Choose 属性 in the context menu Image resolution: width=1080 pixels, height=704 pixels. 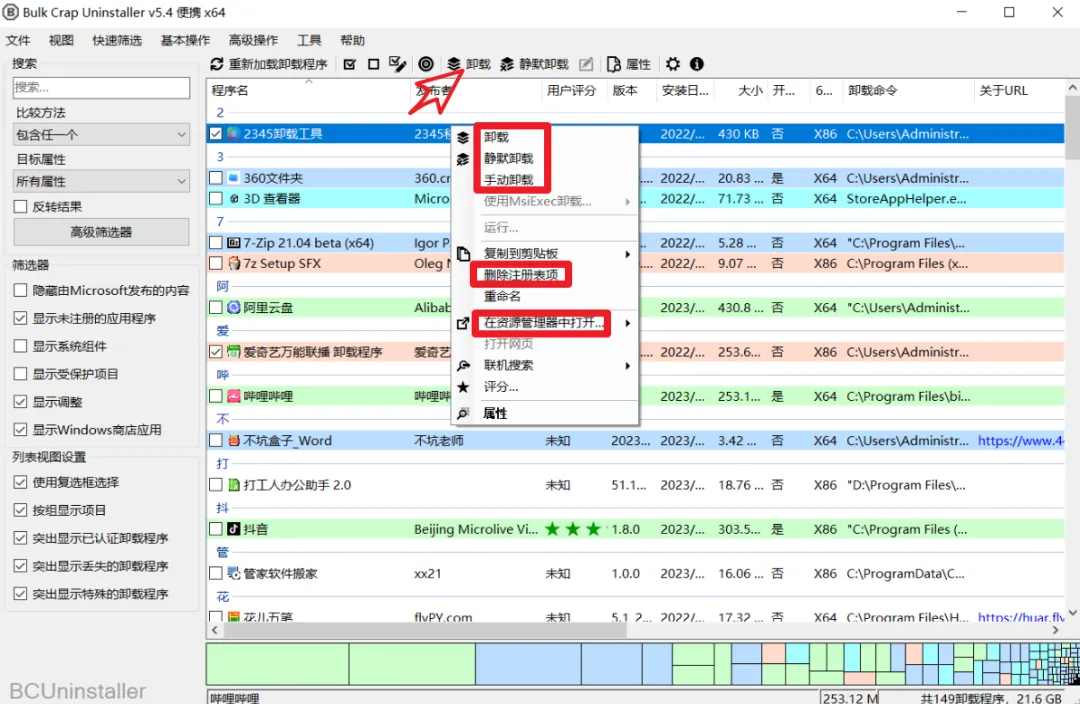pos(495,413)
